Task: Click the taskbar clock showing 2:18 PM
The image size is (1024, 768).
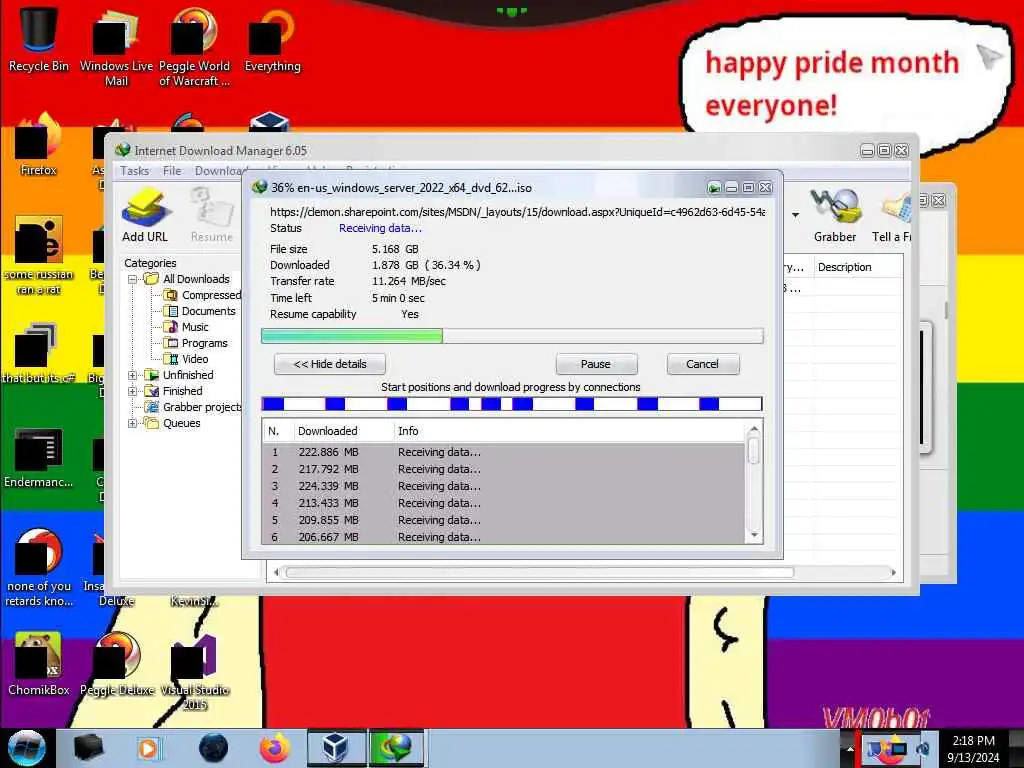Action: tap(974, 748)
